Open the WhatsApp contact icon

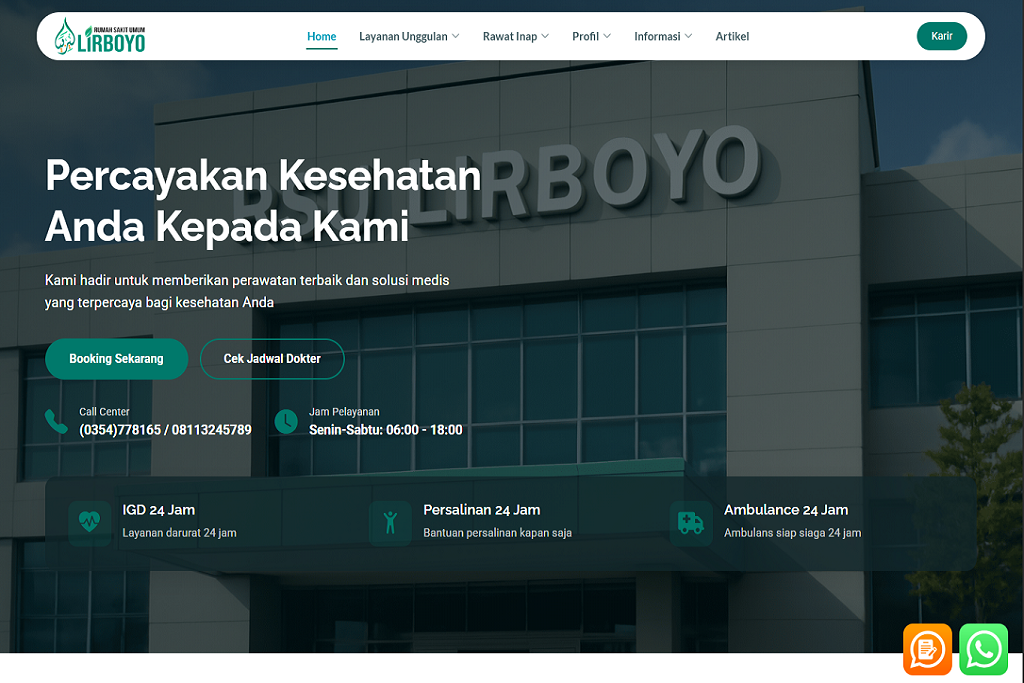[983, 649]
